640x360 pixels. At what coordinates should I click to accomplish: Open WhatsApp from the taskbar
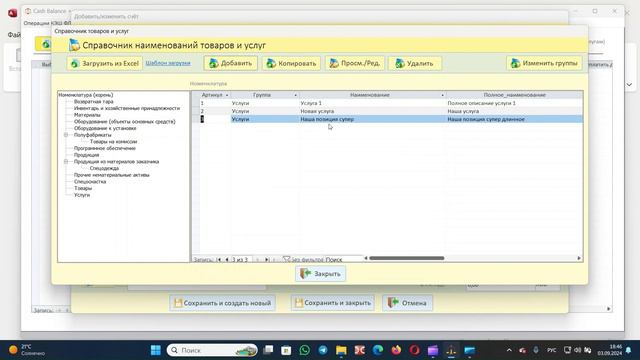coord(304,350)
